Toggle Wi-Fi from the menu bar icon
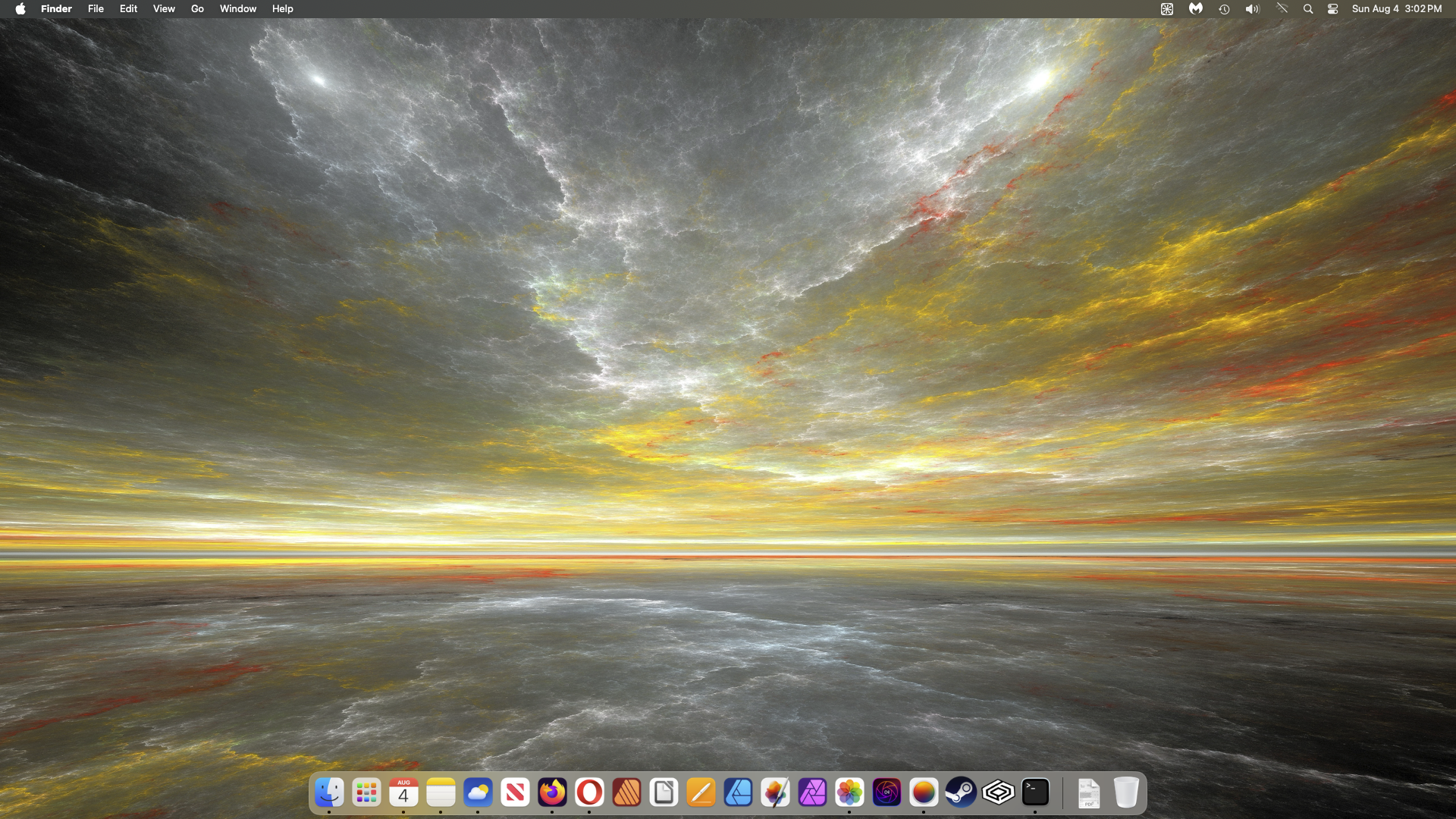 1282,9
